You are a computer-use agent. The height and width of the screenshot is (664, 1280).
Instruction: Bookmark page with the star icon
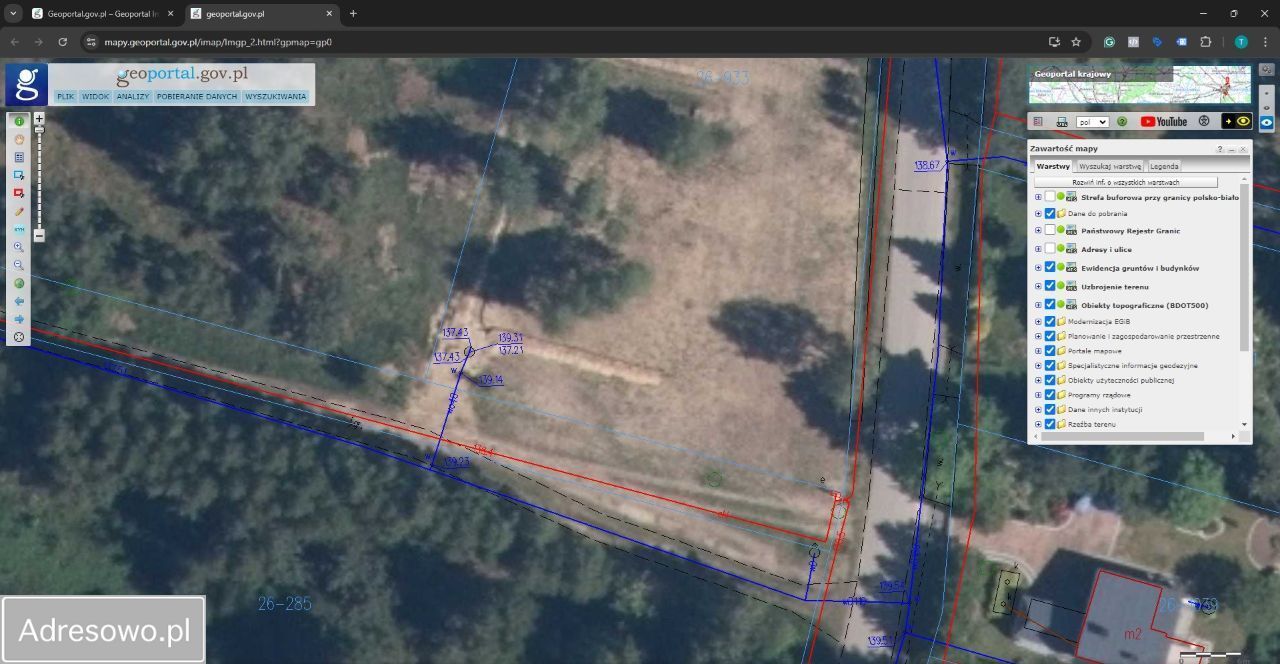coord(1076,42)
